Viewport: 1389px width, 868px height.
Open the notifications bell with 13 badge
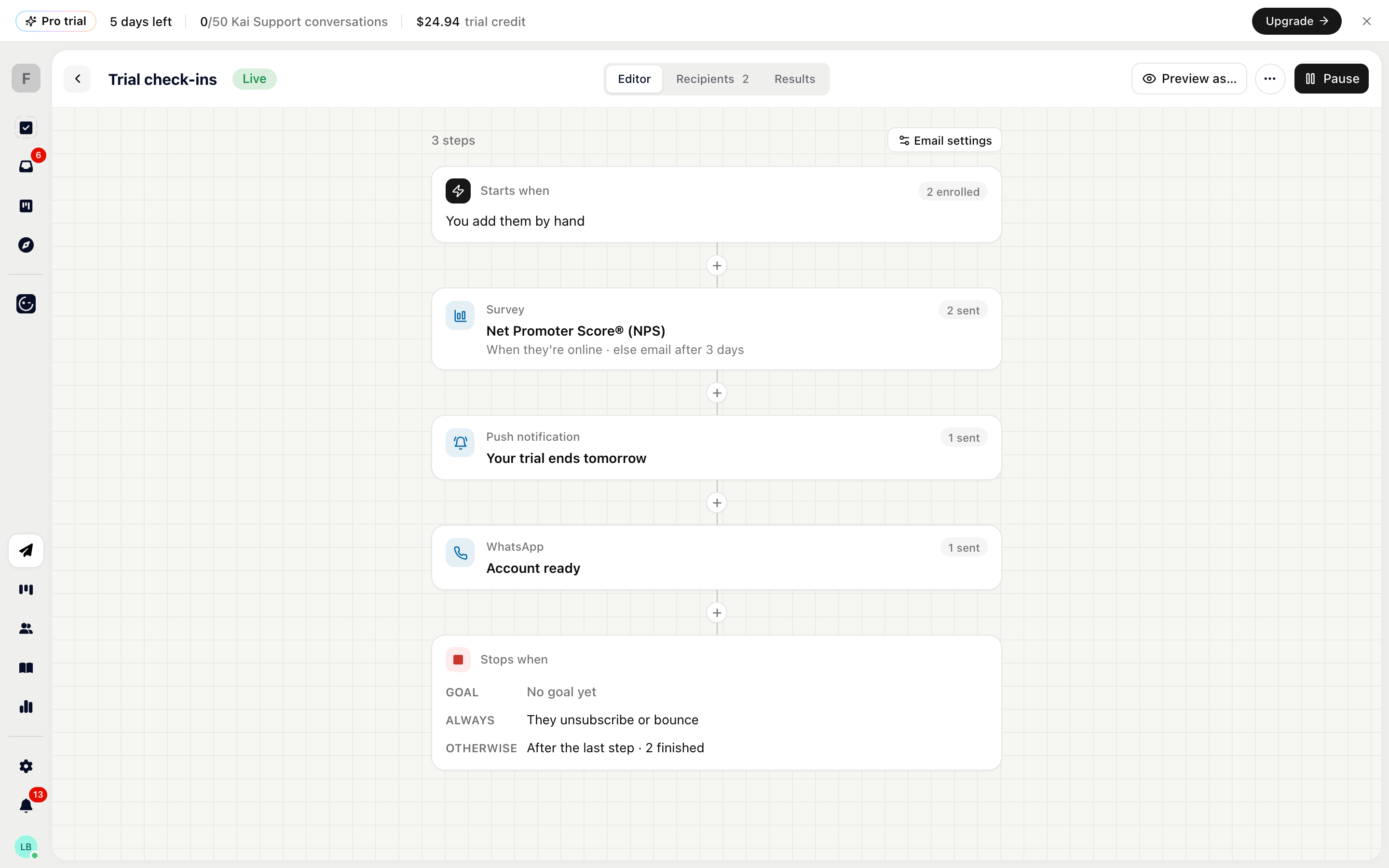coord(26,805)
